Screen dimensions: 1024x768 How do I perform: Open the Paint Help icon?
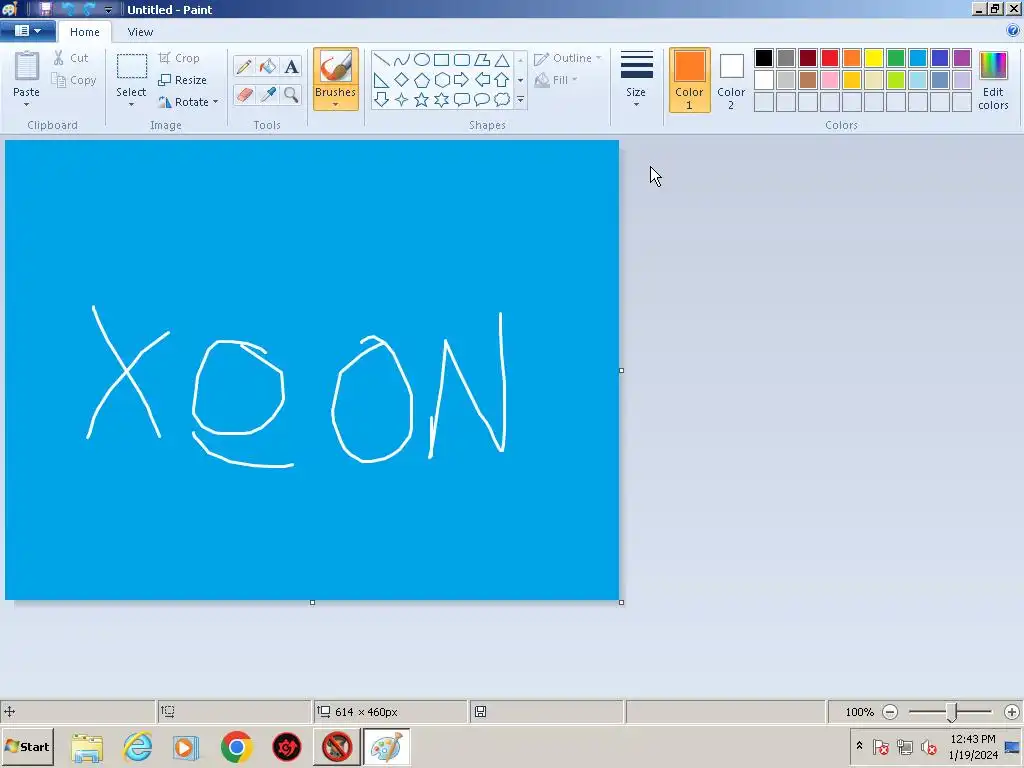1013,31
